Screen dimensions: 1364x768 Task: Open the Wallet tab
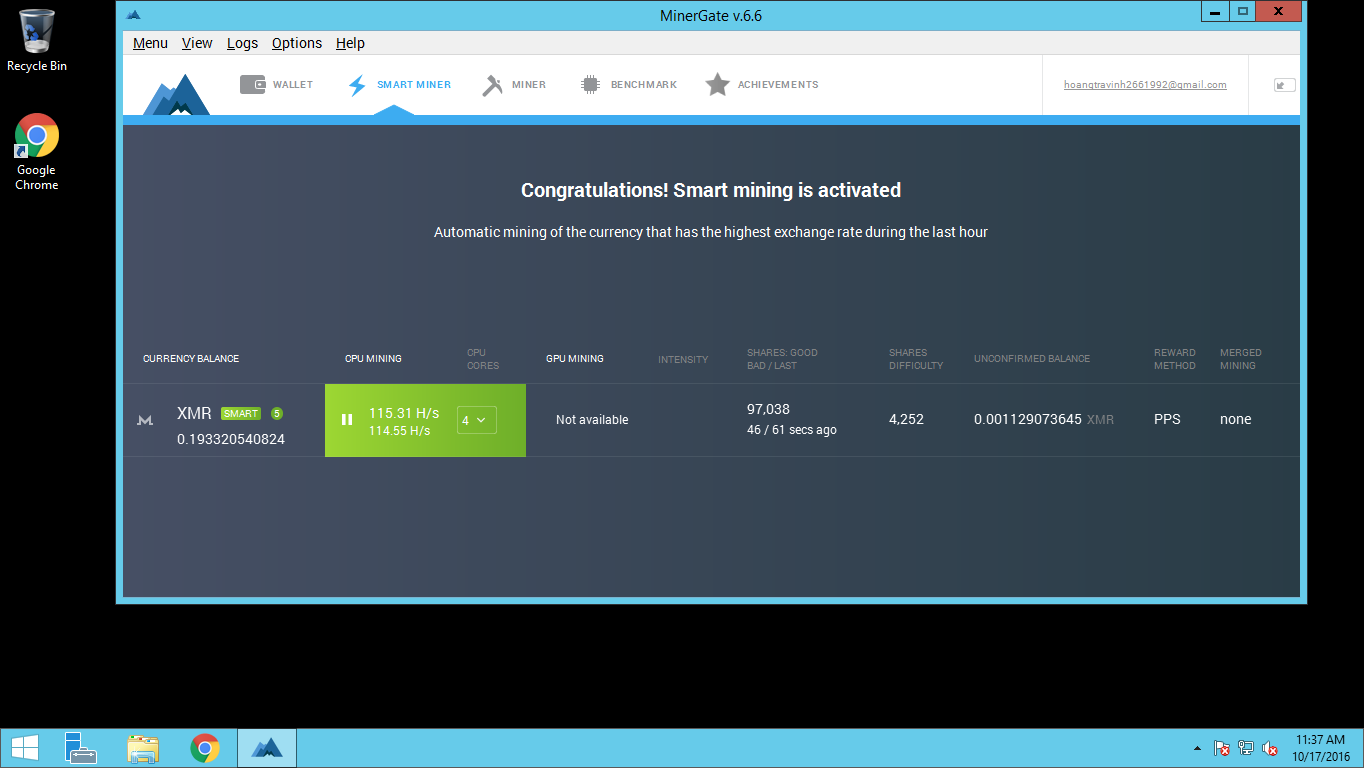coord(277,85)
